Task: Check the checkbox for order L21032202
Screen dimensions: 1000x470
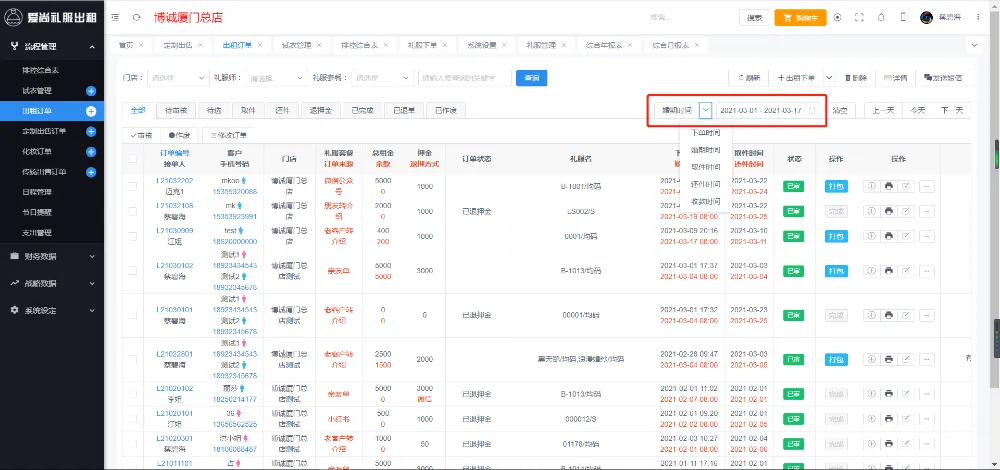Action: point(132,186)
